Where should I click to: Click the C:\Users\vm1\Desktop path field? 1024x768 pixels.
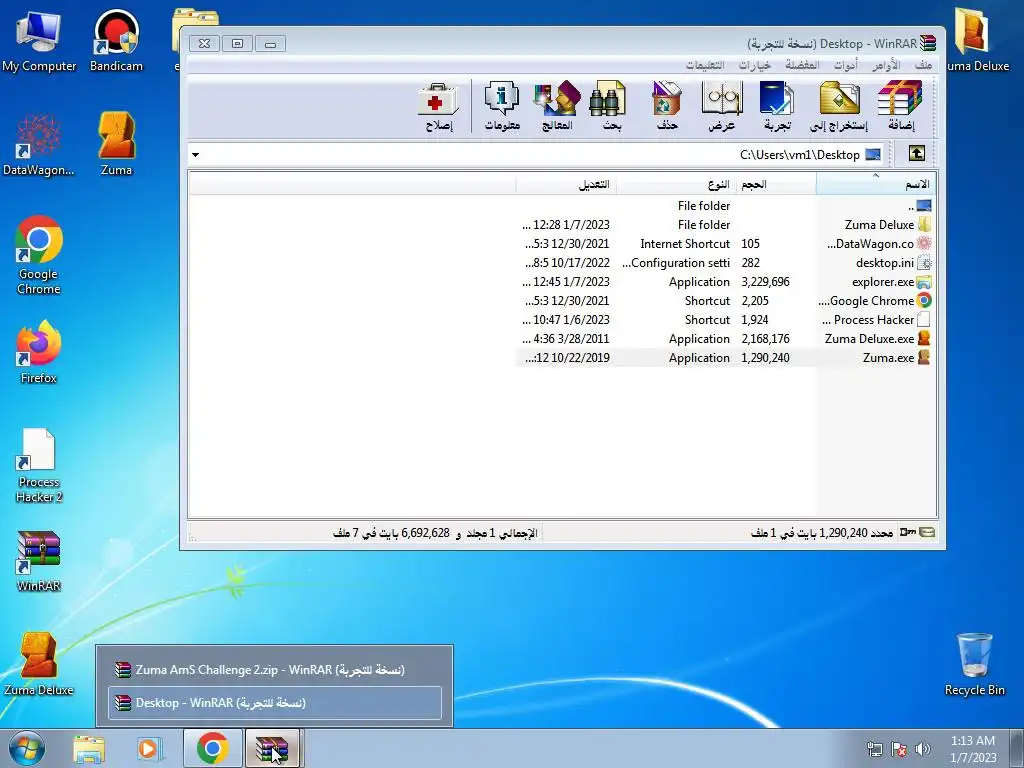(536, 155)
